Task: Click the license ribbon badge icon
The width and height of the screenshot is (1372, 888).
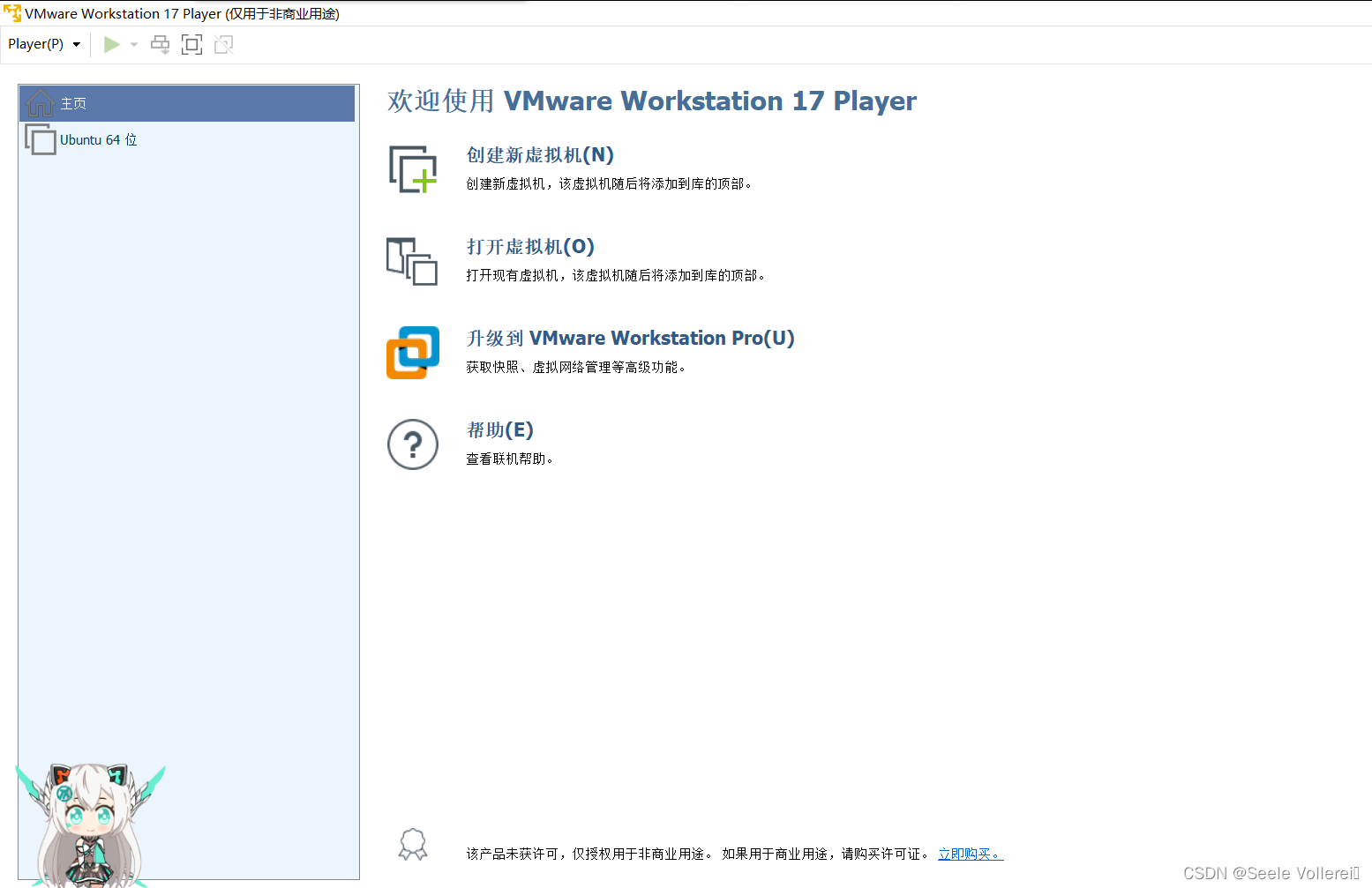Action: pos(413,845)
